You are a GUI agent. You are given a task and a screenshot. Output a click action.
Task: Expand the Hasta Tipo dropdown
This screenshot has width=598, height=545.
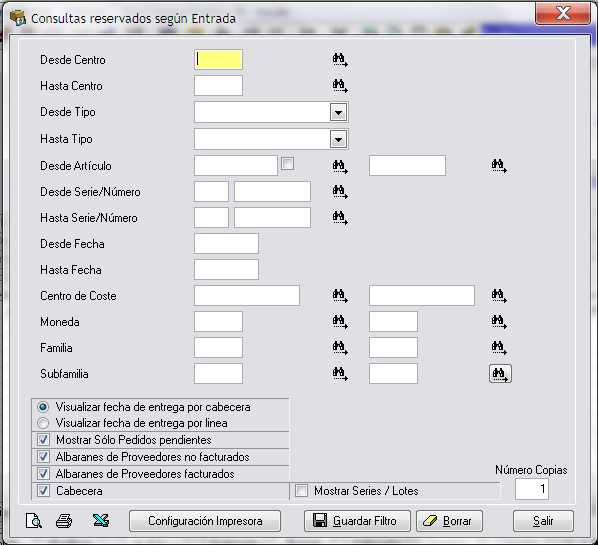tap(338, 139)
